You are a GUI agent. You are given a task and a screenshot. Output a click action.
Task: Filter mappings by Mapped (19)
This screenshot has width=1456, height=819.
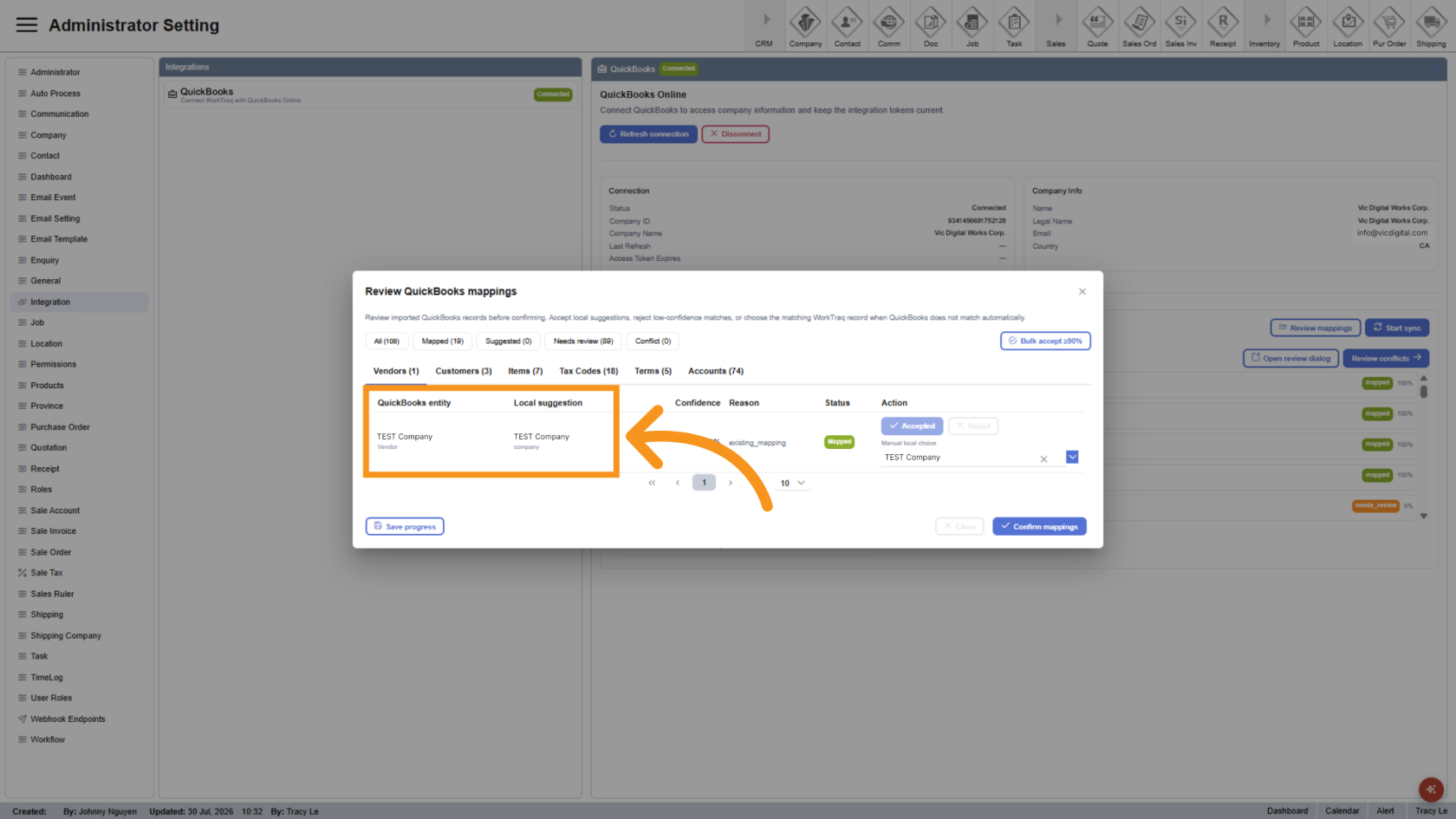click(443, 341)
